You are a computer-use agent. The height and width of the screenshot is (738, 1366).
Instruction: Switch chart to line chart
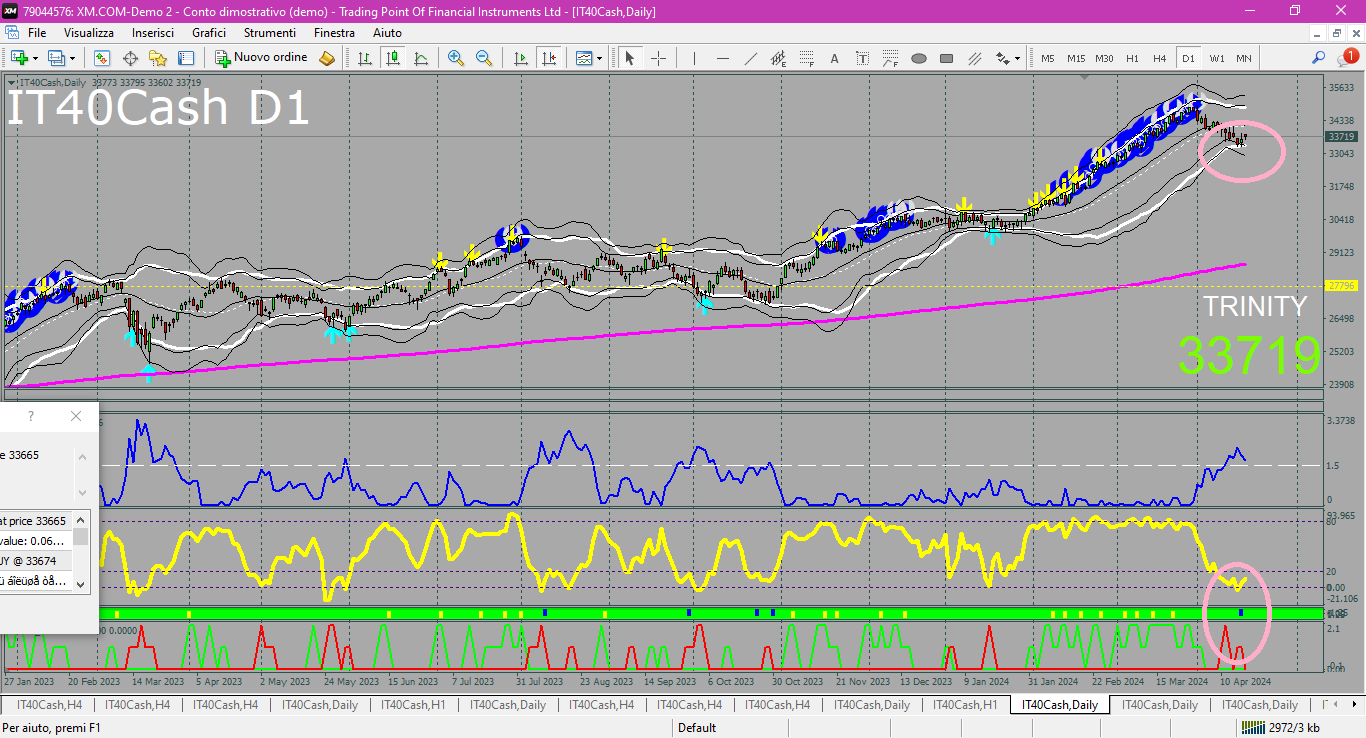click(x=421, y=58)
